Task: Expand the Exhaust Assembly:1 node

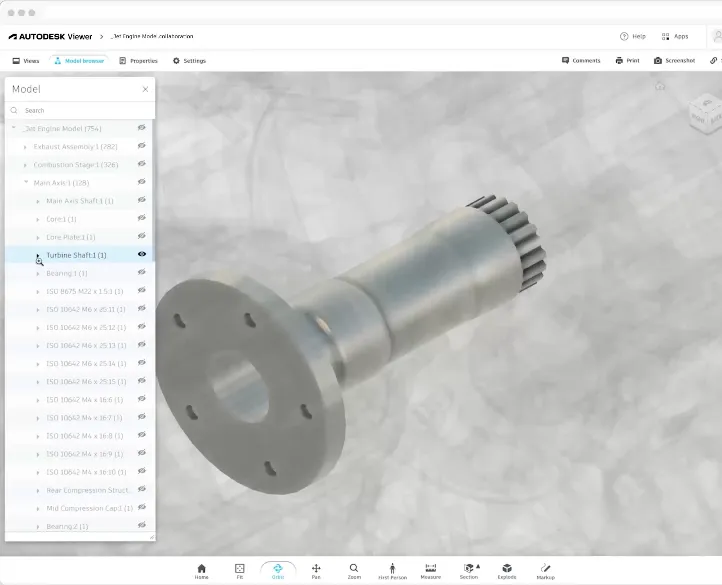Action: (25, 147)
